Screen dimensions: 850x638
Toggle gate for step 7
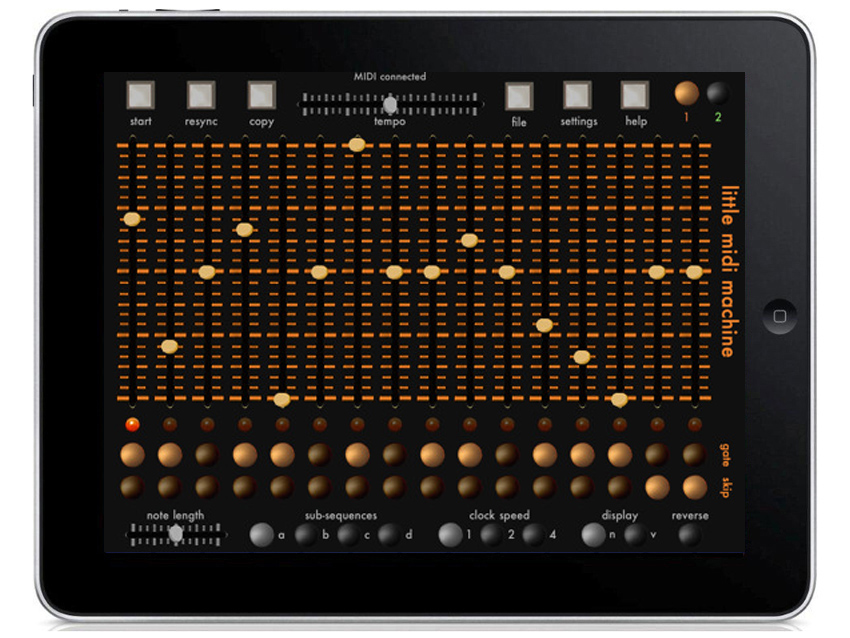click(x=357, y=455)
